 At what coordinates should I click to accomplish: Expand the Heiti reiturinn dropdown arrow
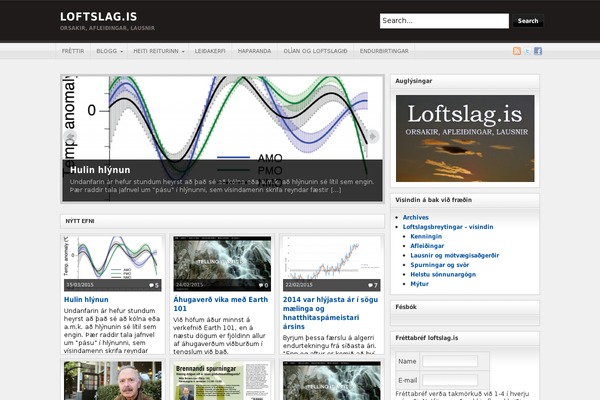(183, 51)
